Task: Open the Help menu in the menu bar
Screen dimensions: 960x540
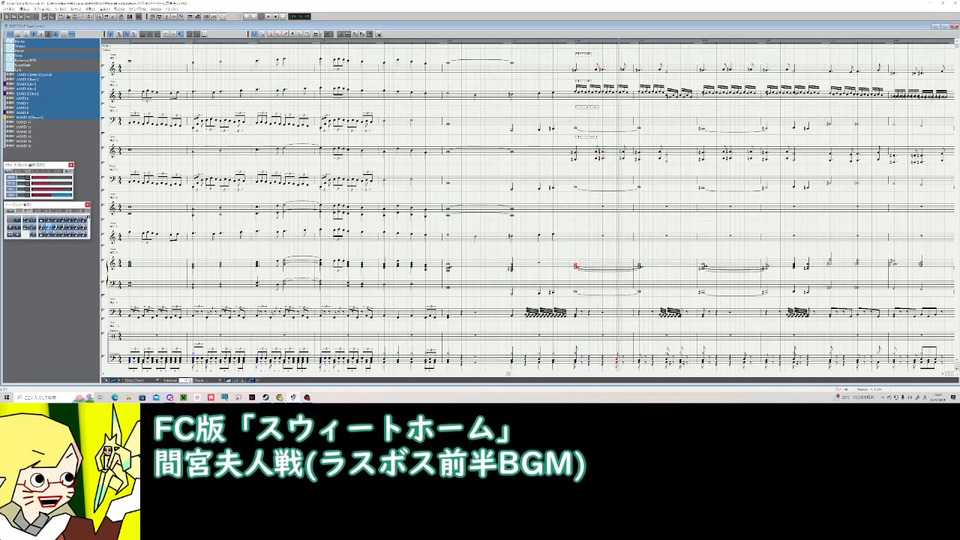Action: (171, 9)
